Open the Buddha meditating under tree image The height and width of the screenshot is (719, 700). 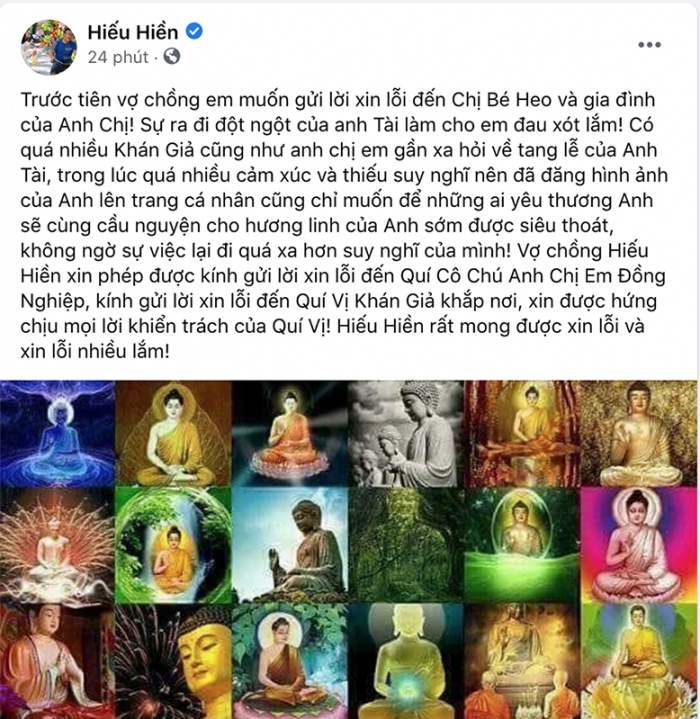coord(290,662)
